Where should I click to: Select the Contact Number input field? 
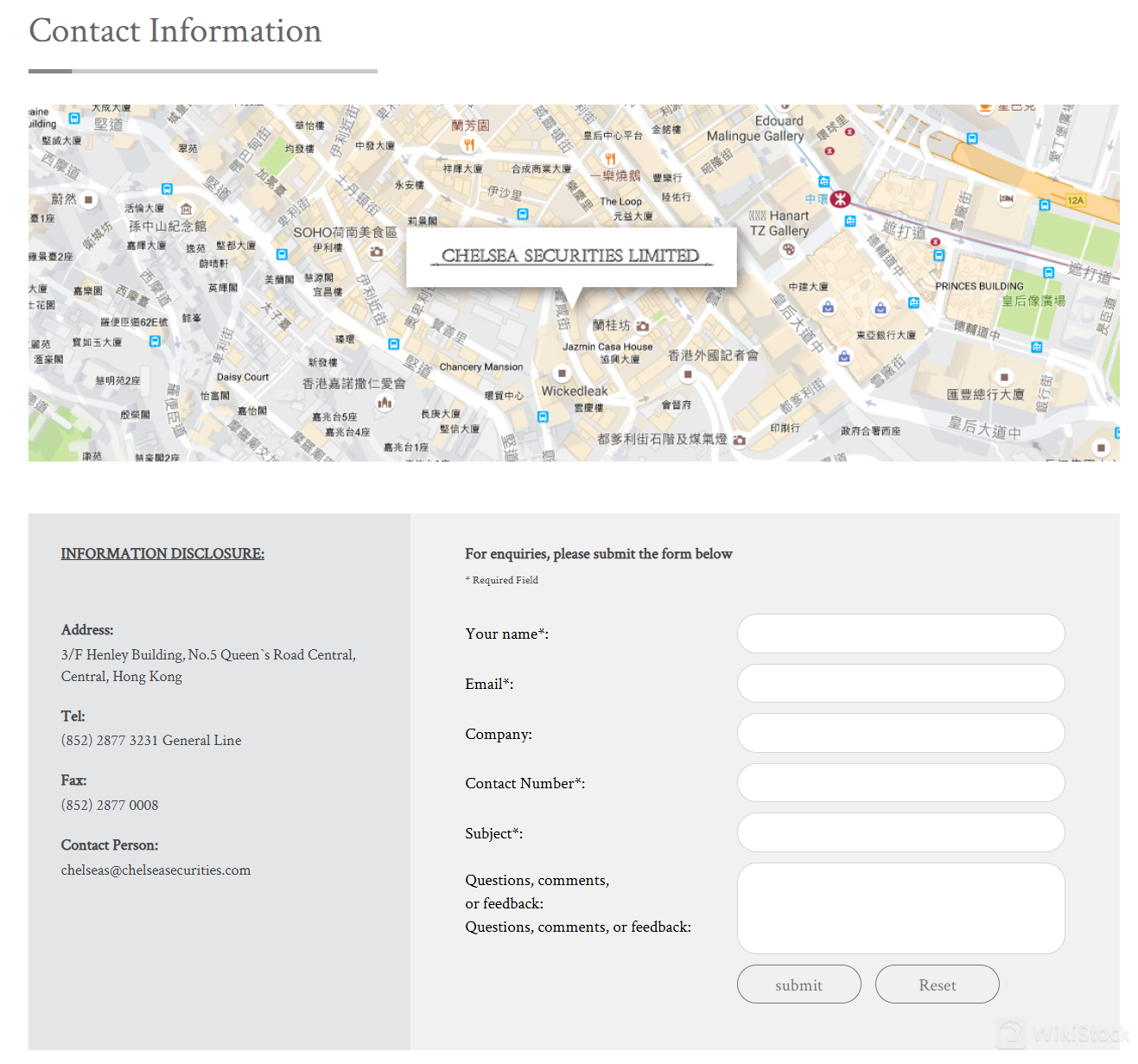click(x=900, y=783)
